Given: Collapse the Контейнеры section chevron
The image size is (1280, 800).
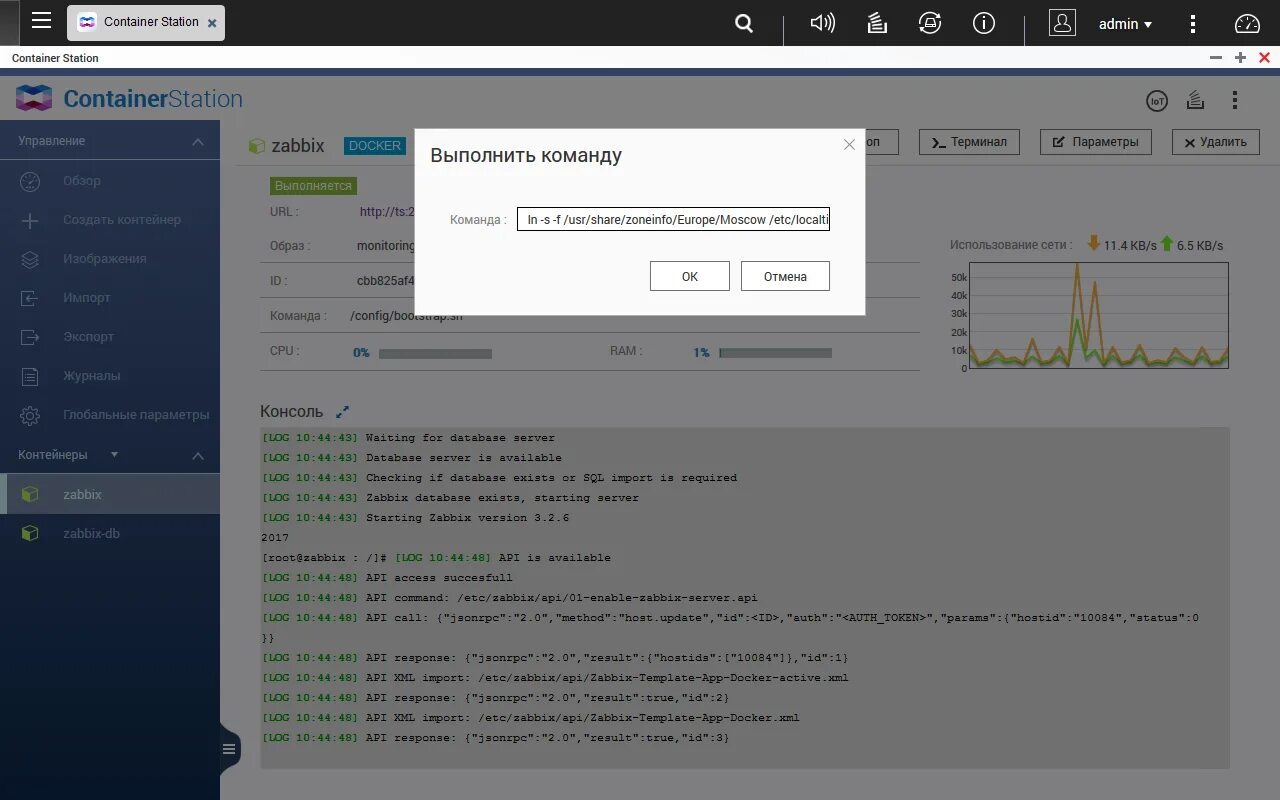Looking at the screenshot, I should pos(198,456).
